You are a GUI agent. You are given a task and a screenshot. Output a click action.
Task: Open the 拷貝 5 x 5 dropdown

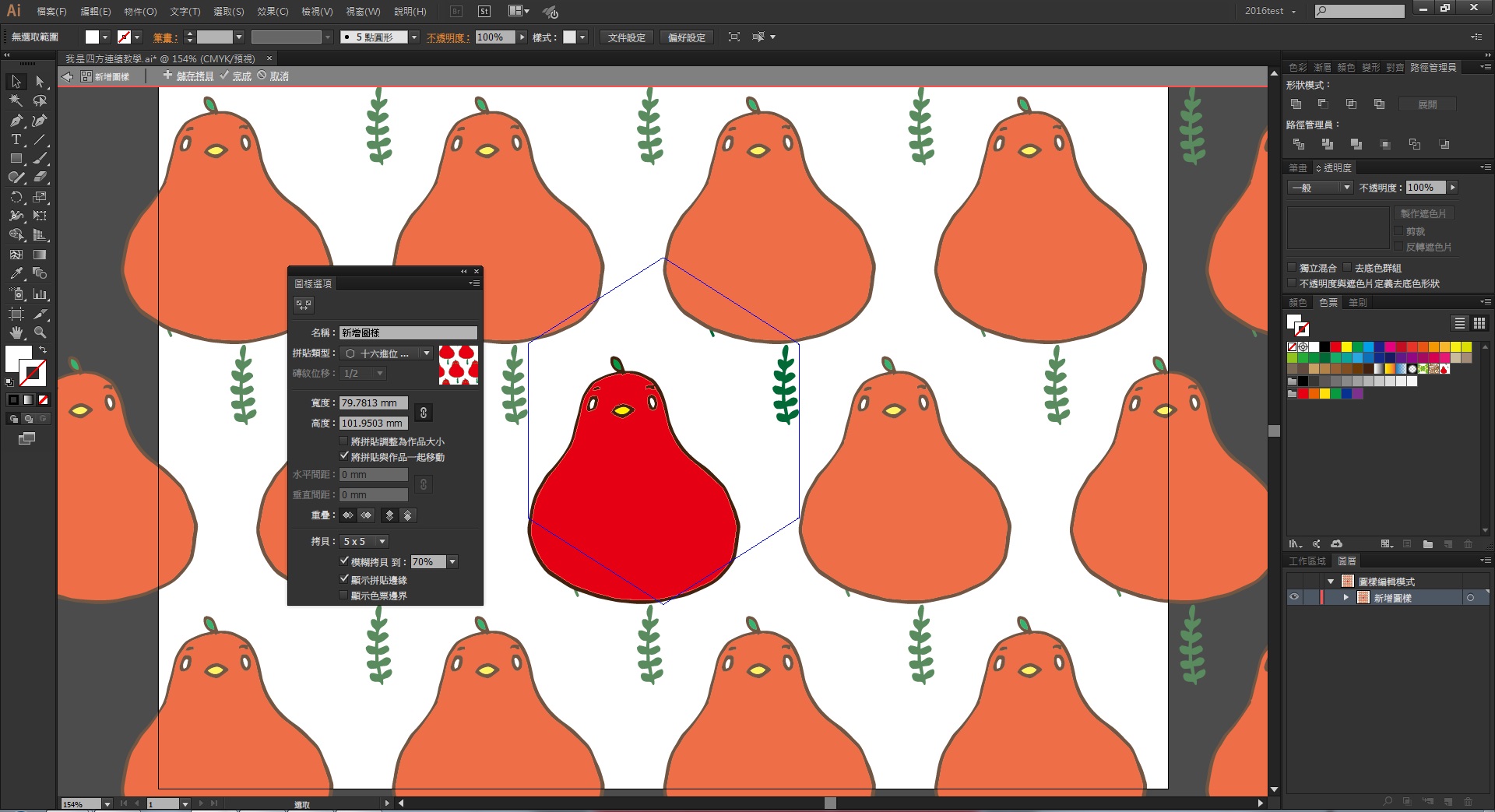coord(364,541)
